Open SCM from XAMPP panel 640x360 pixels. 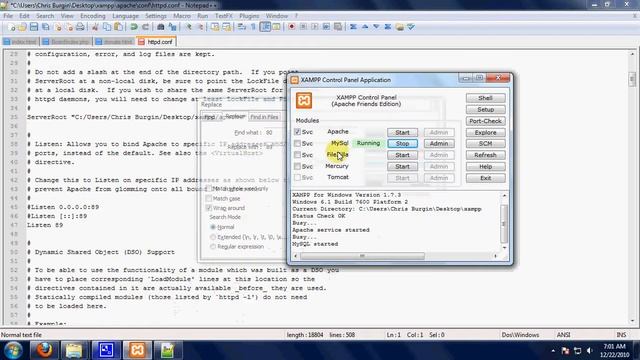[485, 144]
